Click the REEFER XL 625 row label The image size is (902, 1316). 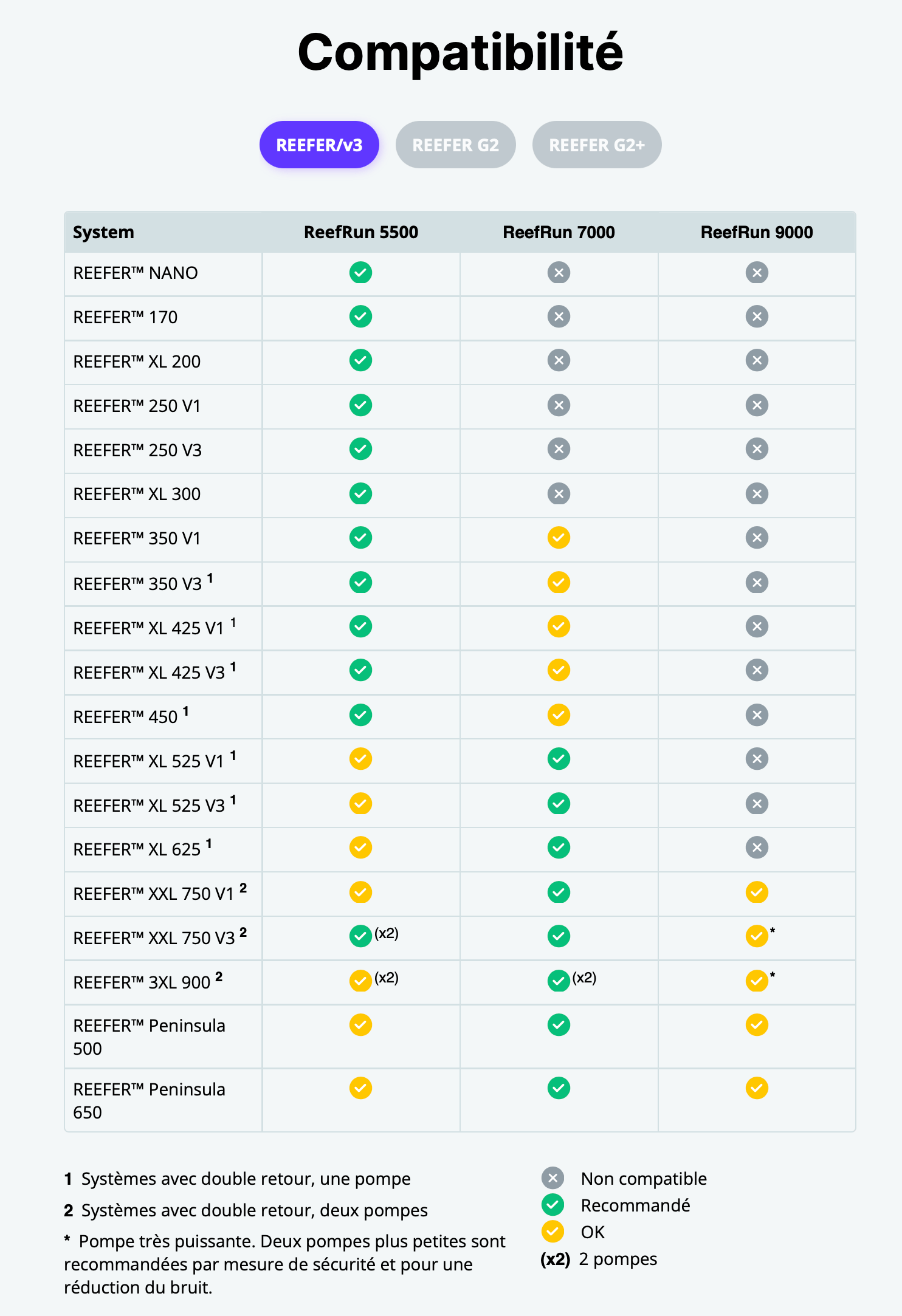(142, 848)
